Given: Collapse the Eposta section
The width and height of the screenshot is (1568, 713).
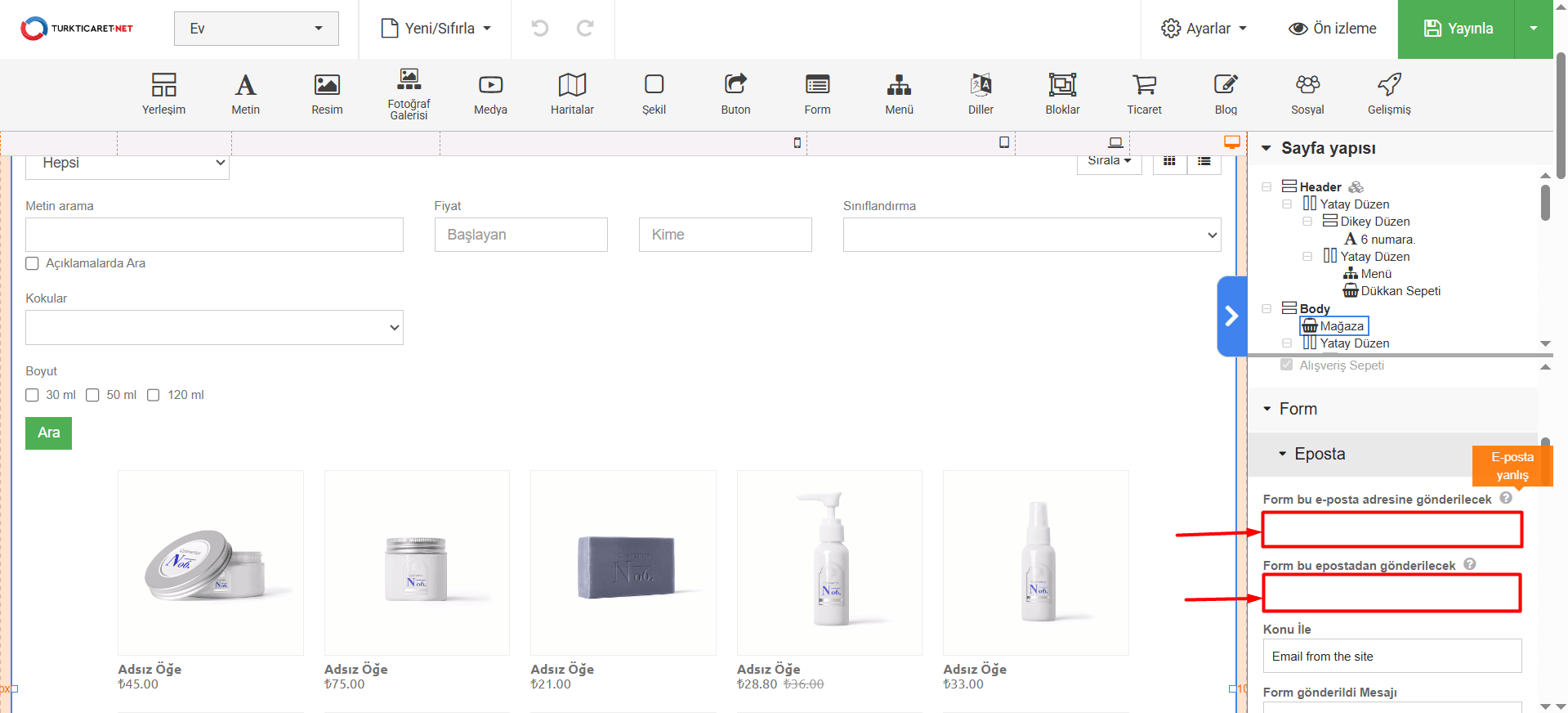Looking at the screenshot, I should 1283,454.
